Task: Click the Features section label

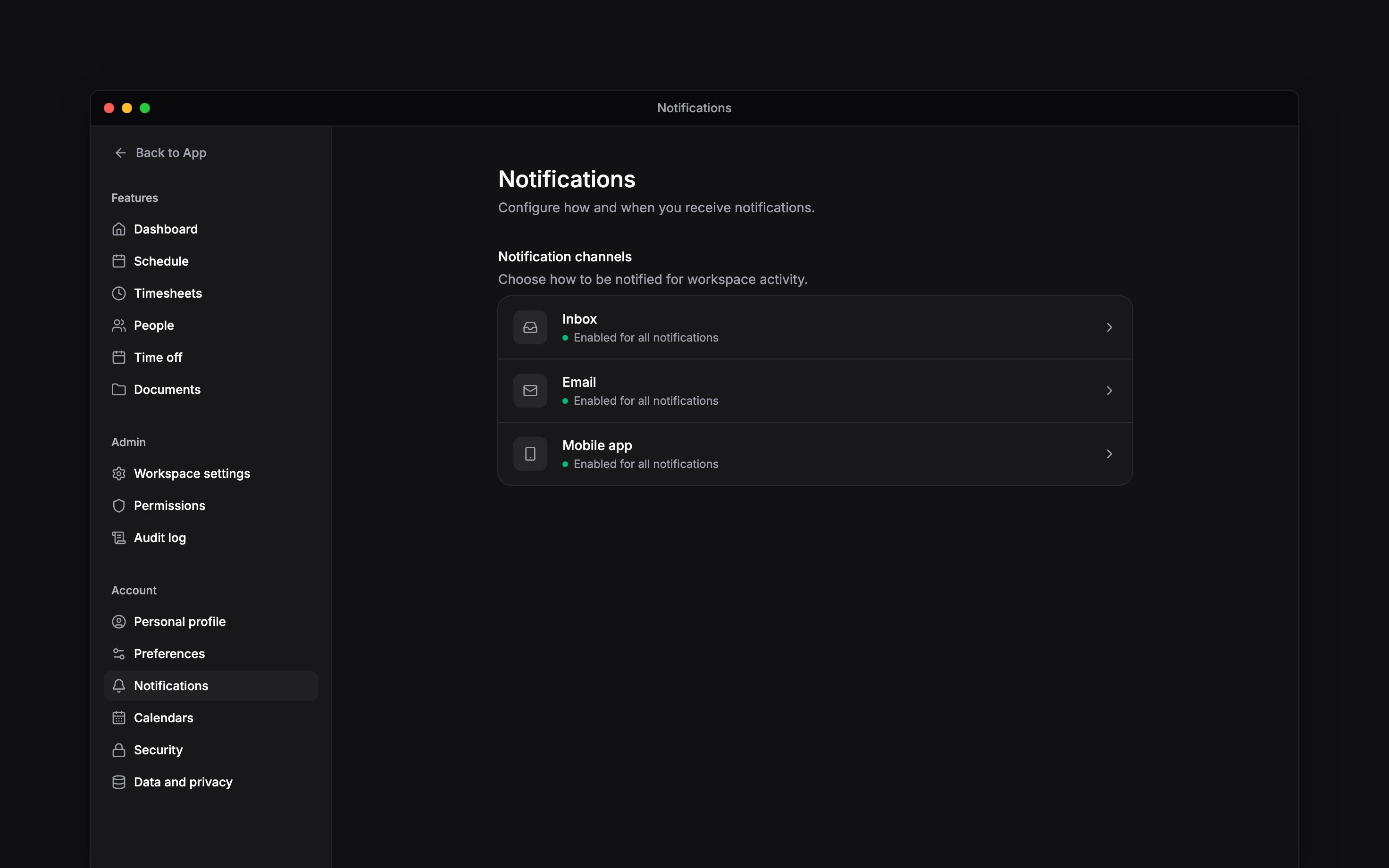Action: pos(134,198)
